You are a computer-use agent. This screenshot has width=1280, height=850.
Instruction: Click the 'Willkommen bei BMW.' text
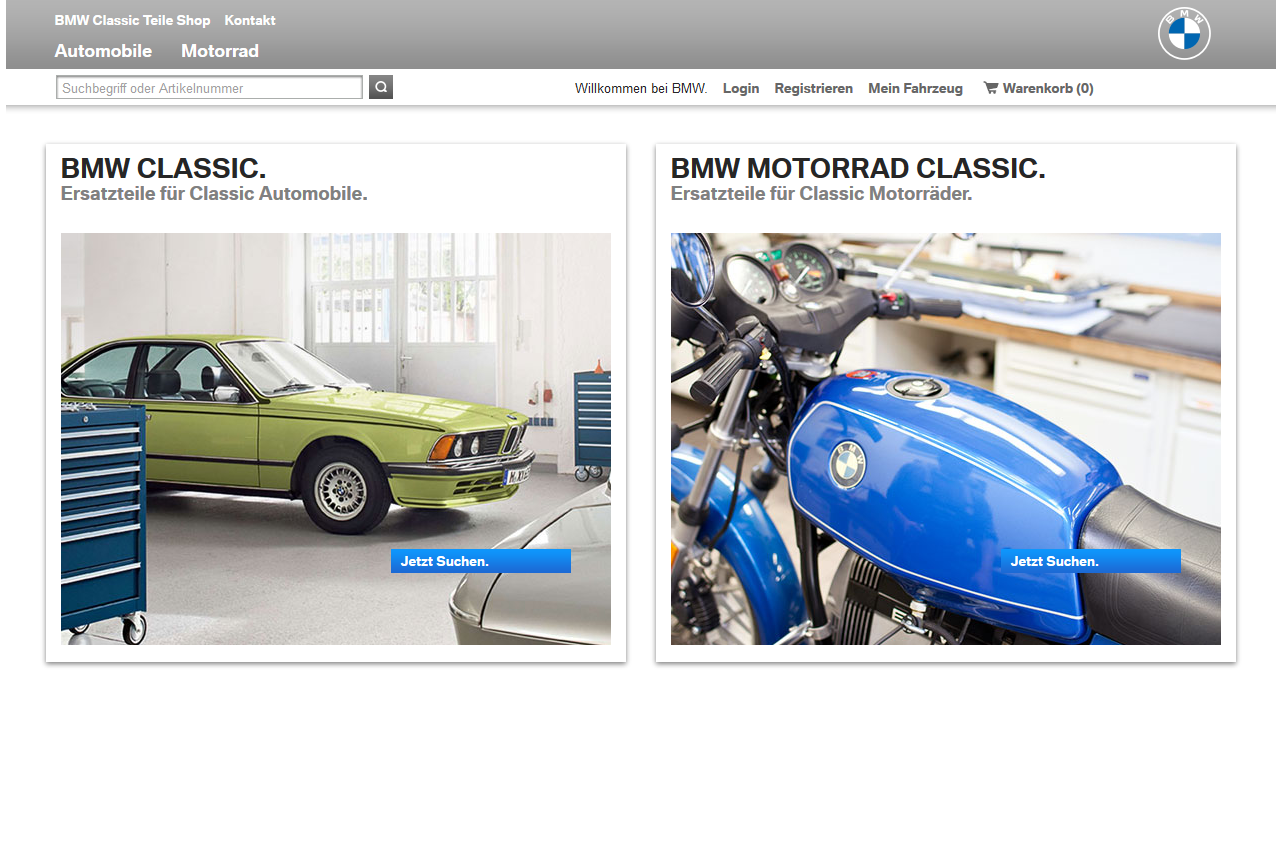(641, 88)
